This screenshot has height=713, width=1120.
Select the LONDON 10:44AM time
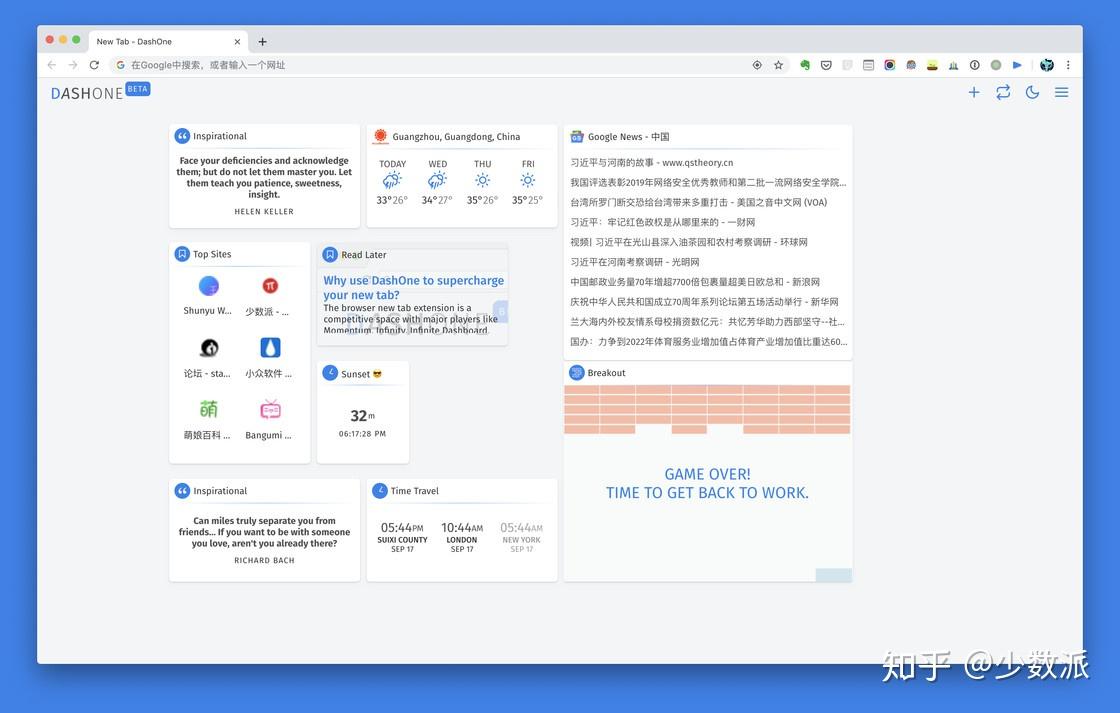pos(462,537)
